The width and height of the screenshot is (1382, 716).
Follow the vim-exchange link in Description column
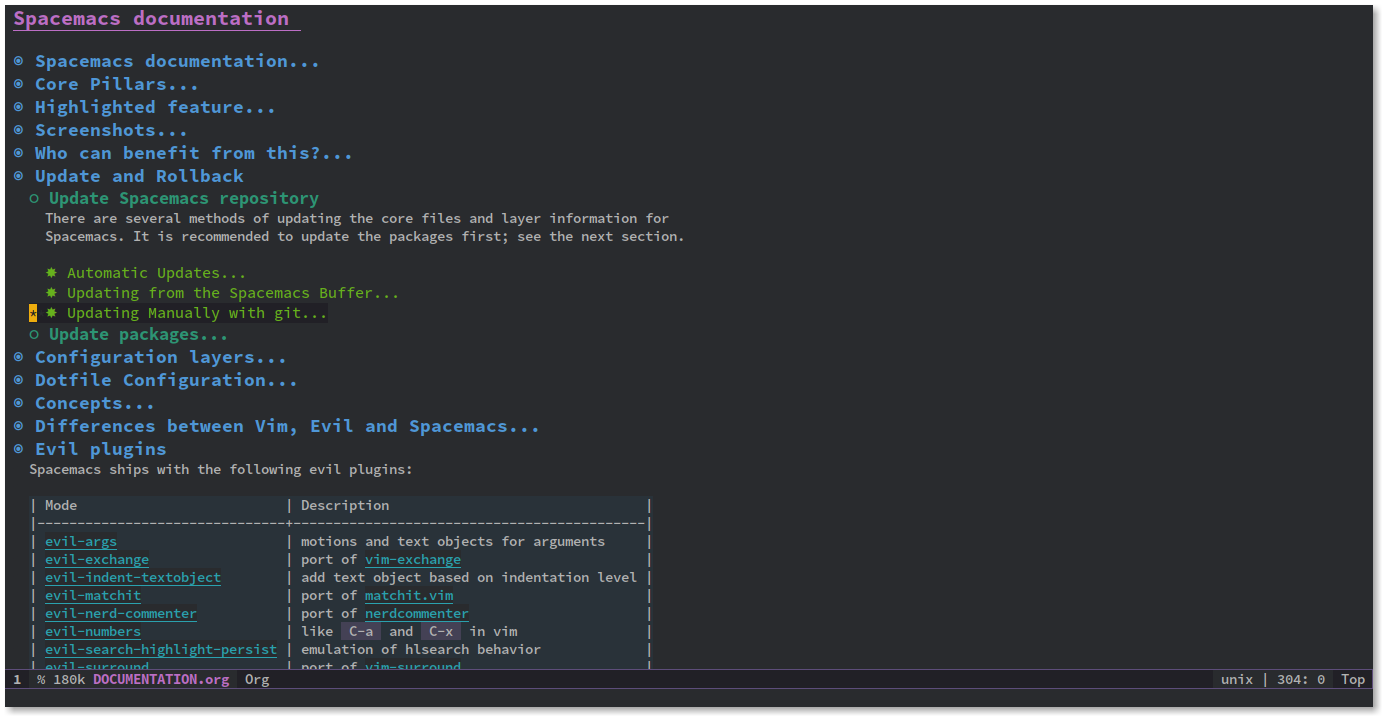pyautogui.click(x=413, y=560)
